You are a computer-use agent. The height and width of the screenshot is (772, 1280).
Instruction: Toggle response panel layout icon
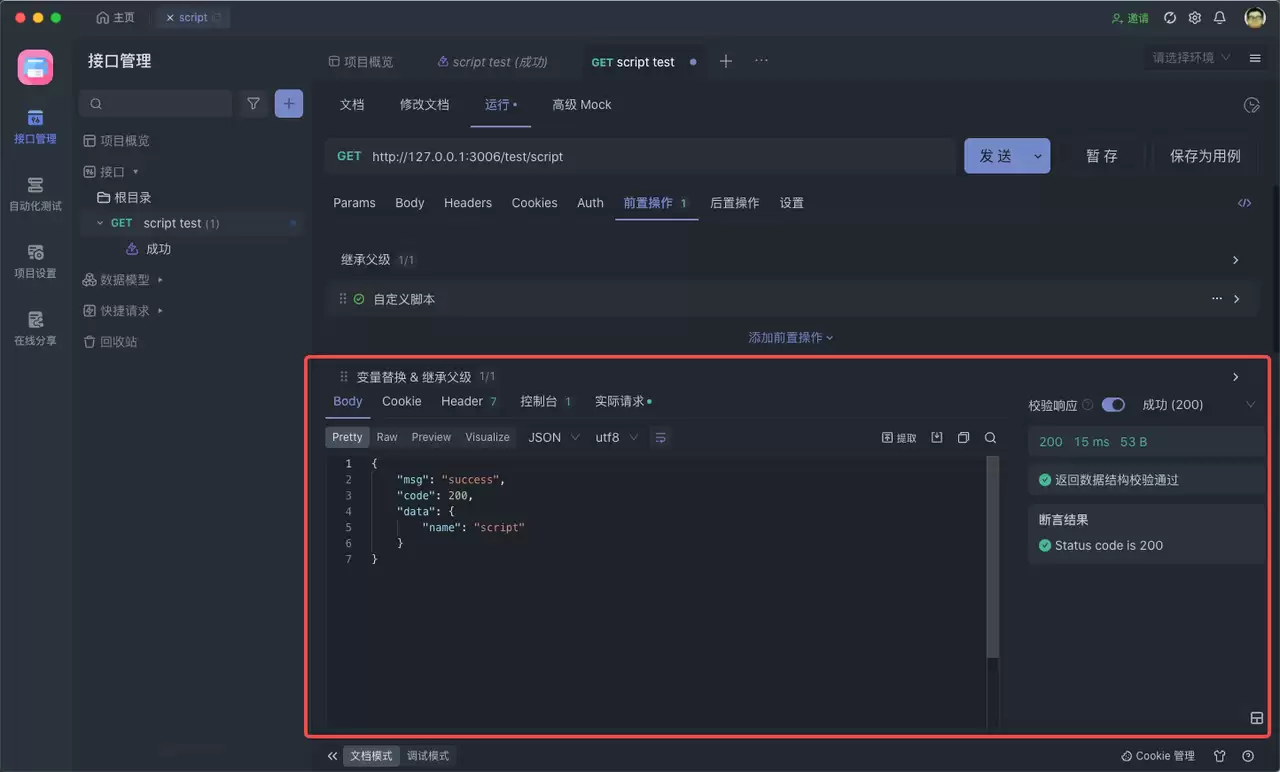click(1257, 718)
